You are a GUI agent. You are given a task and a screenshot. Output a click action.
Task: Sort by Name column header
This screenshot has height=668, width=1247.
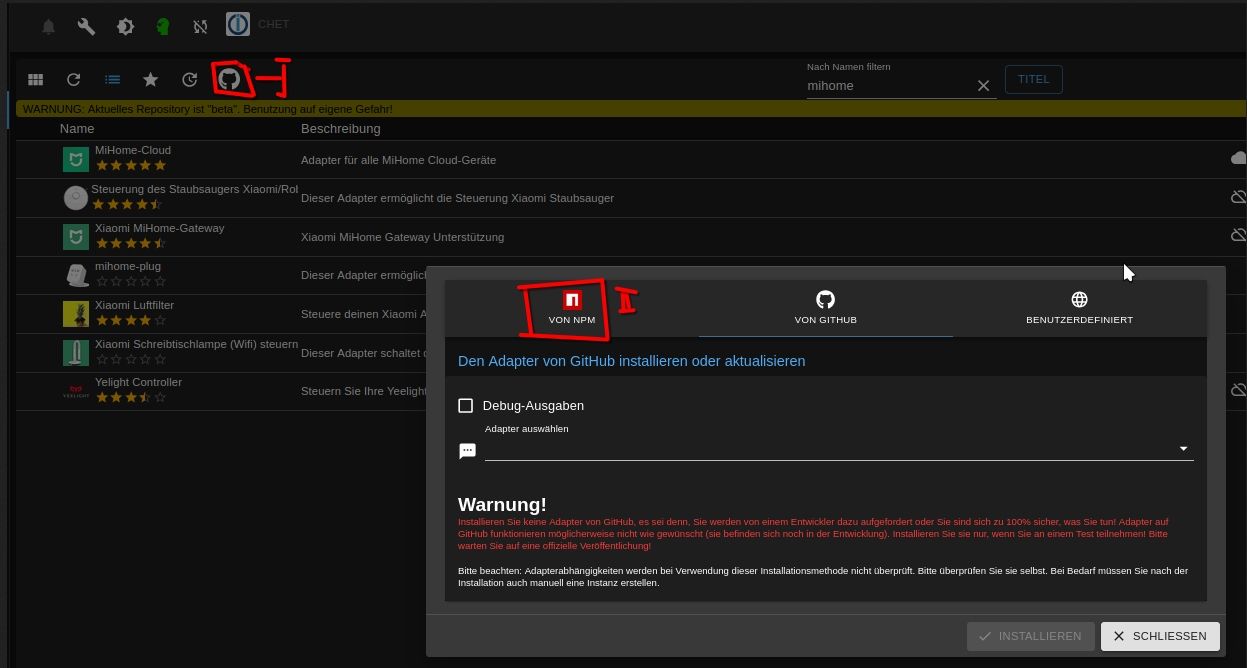[77, 128]
